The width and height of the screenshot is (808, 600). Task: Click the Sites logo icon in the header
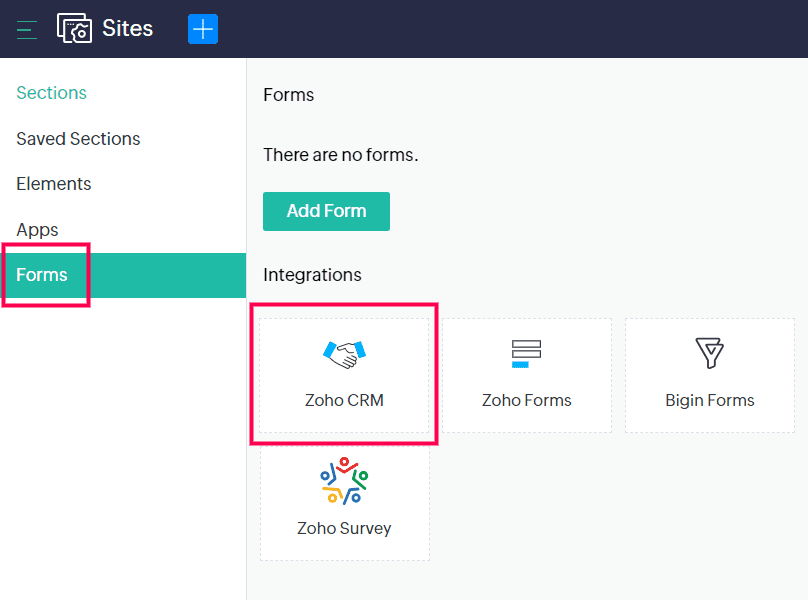pyautogui.click(x=74, y=29)
